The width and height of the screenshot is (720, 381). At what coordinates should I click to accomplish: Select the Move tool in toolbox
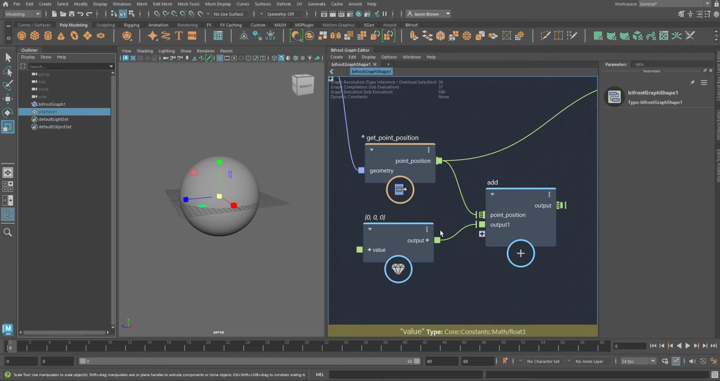pos(8,99)
